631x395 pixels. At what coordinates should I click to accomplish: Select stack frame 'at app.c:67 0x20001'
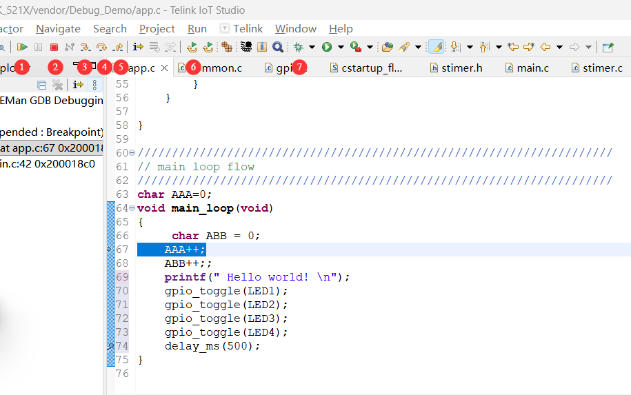click(x=52, y=148)
